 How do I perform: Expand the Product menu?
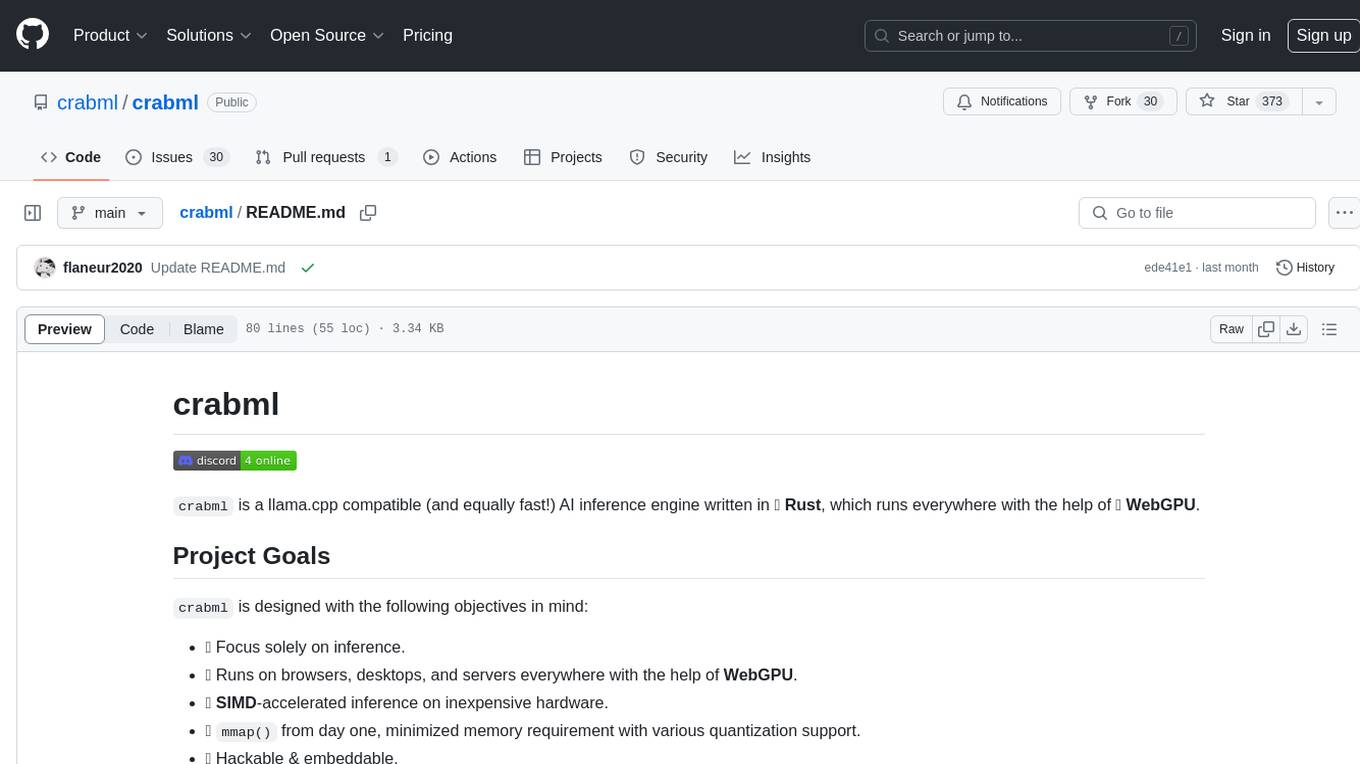110,35
